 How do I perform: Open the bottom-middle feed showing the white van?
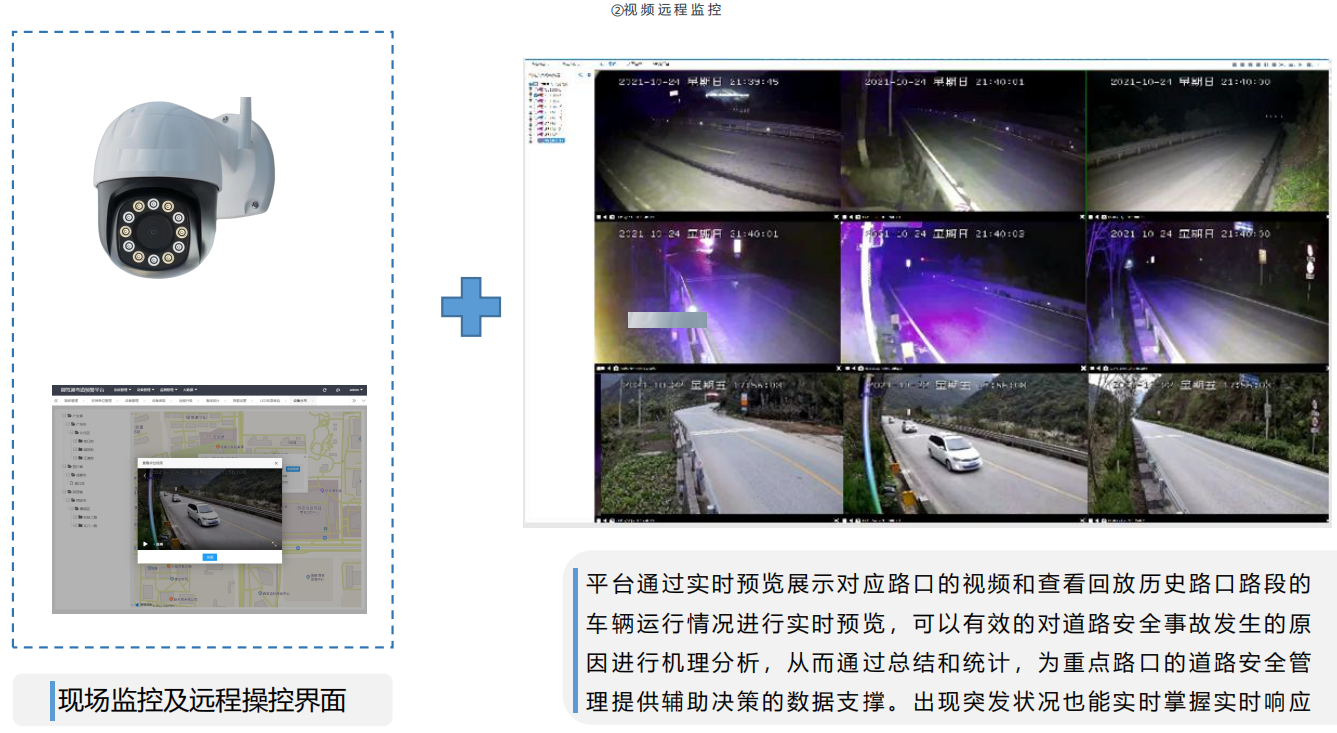click(964, 447)
